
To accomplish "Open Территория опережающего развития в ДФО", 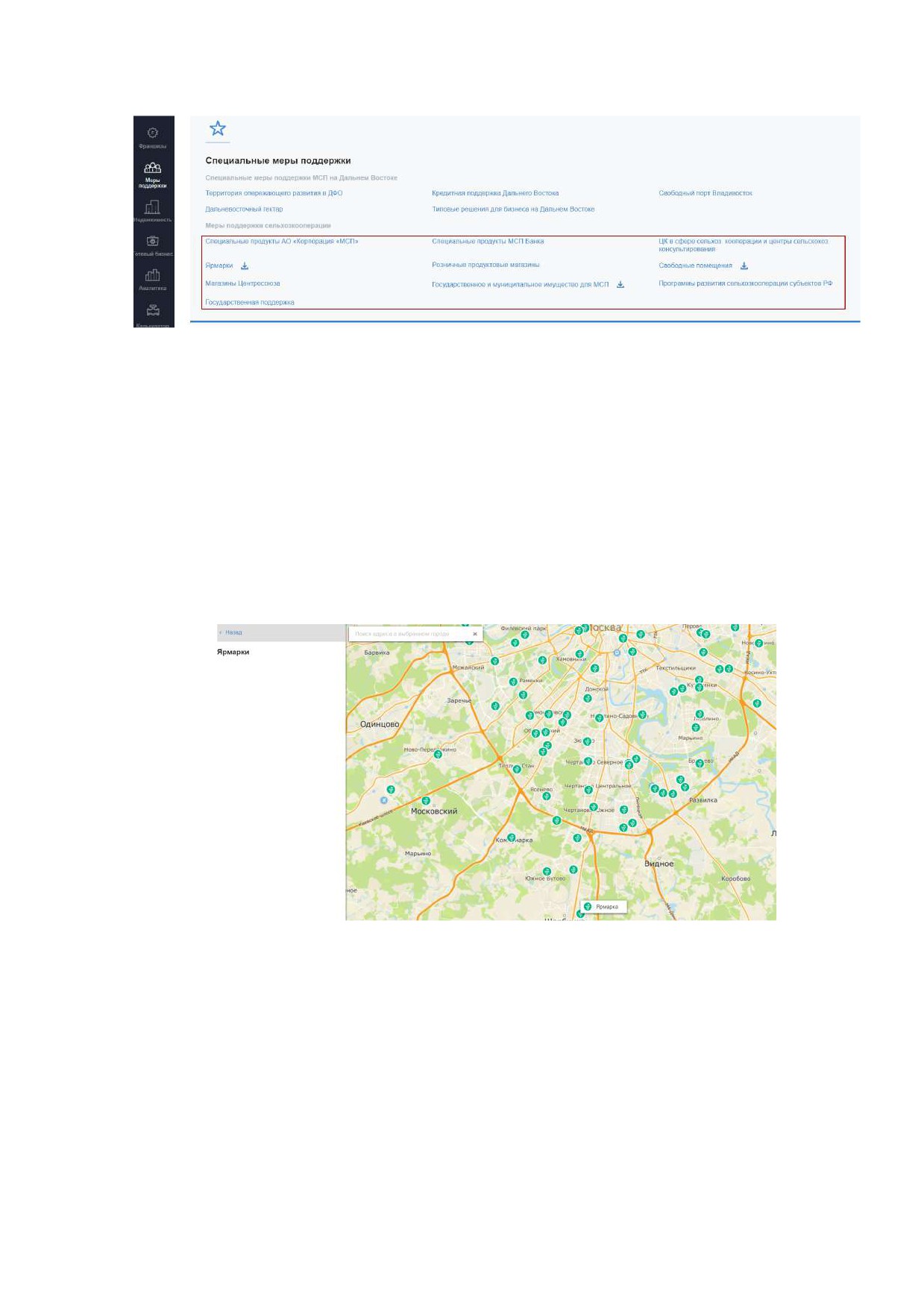I will click(274, 193).
